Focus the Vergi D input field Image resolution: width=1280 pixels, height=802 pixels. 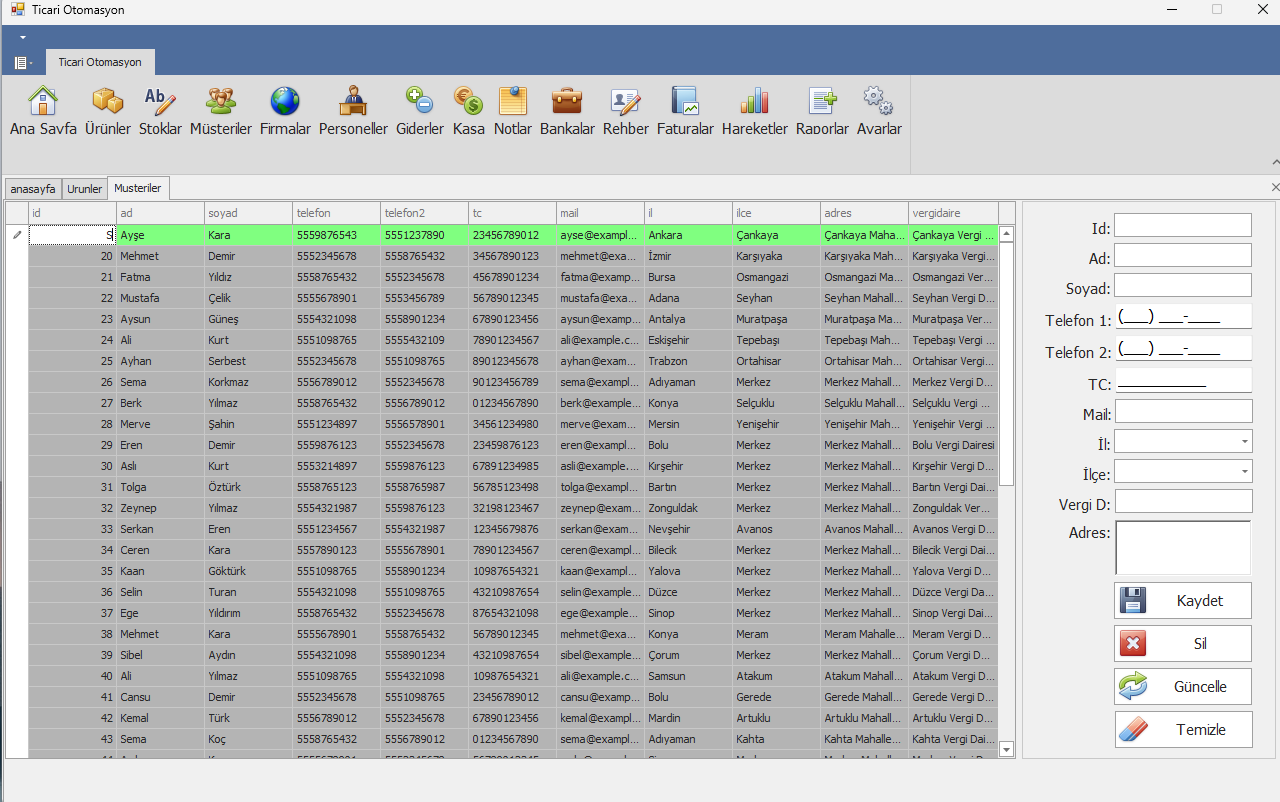(x=1183, y=501)
